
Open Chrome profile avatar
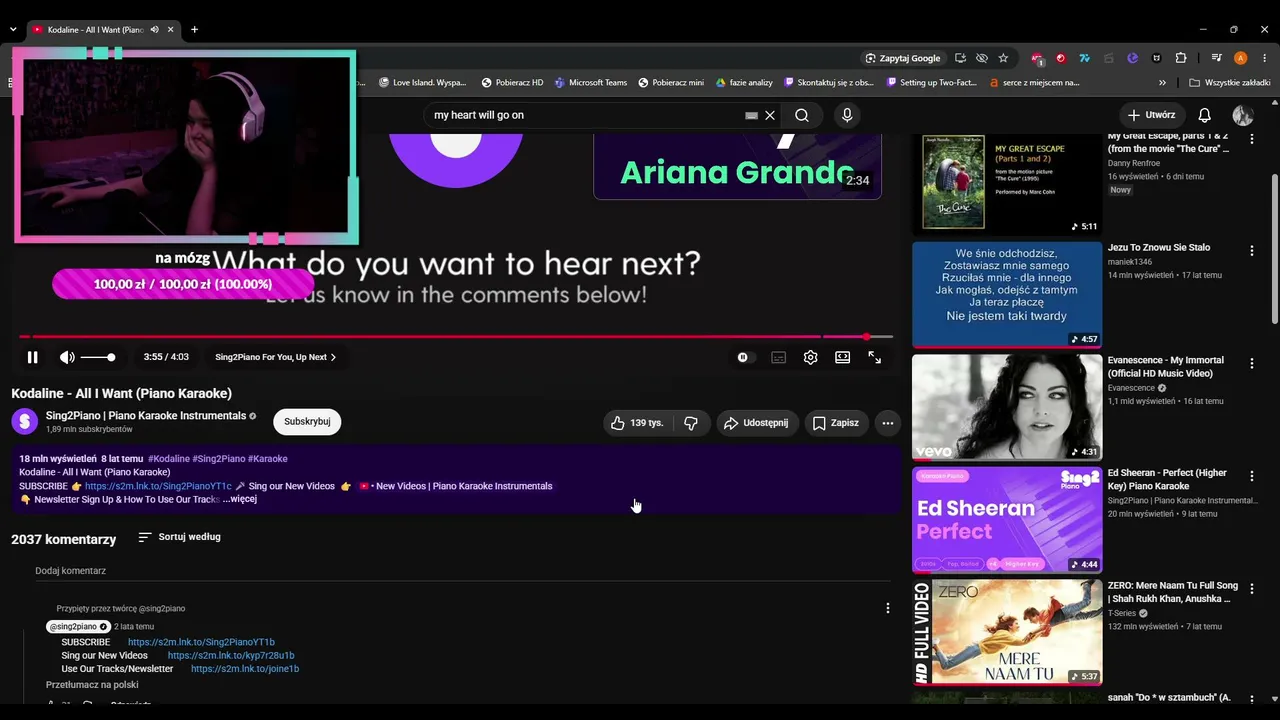pos(1241,58)
